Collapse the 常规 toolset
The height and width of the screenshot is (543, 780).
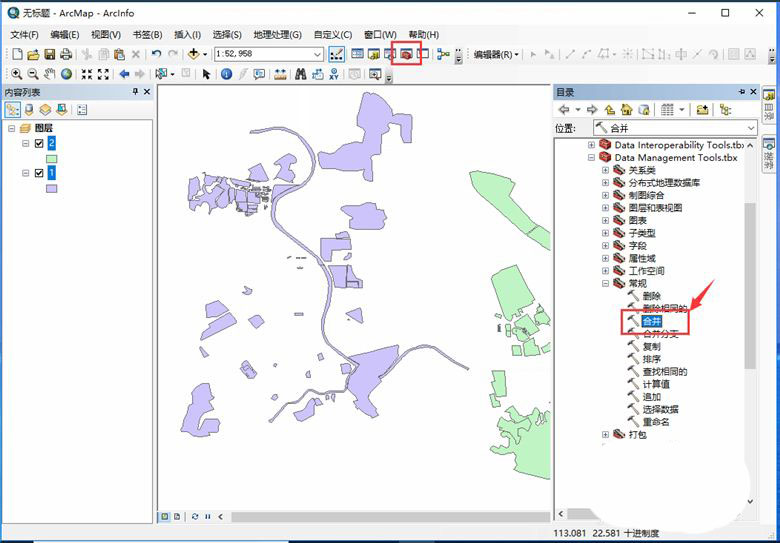coord(605,283)
